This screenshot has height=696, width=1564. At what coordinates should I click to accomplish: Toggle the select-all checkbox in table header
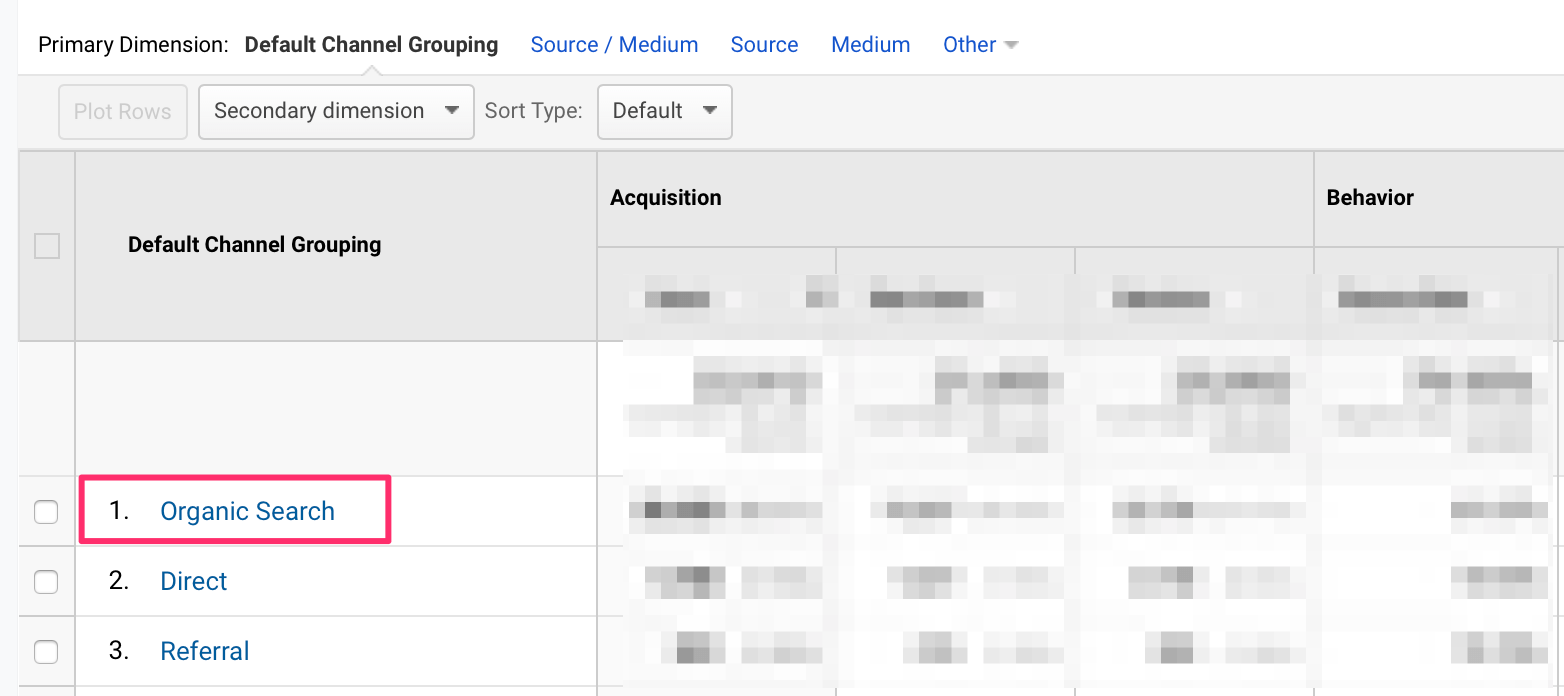pos(47,246)
